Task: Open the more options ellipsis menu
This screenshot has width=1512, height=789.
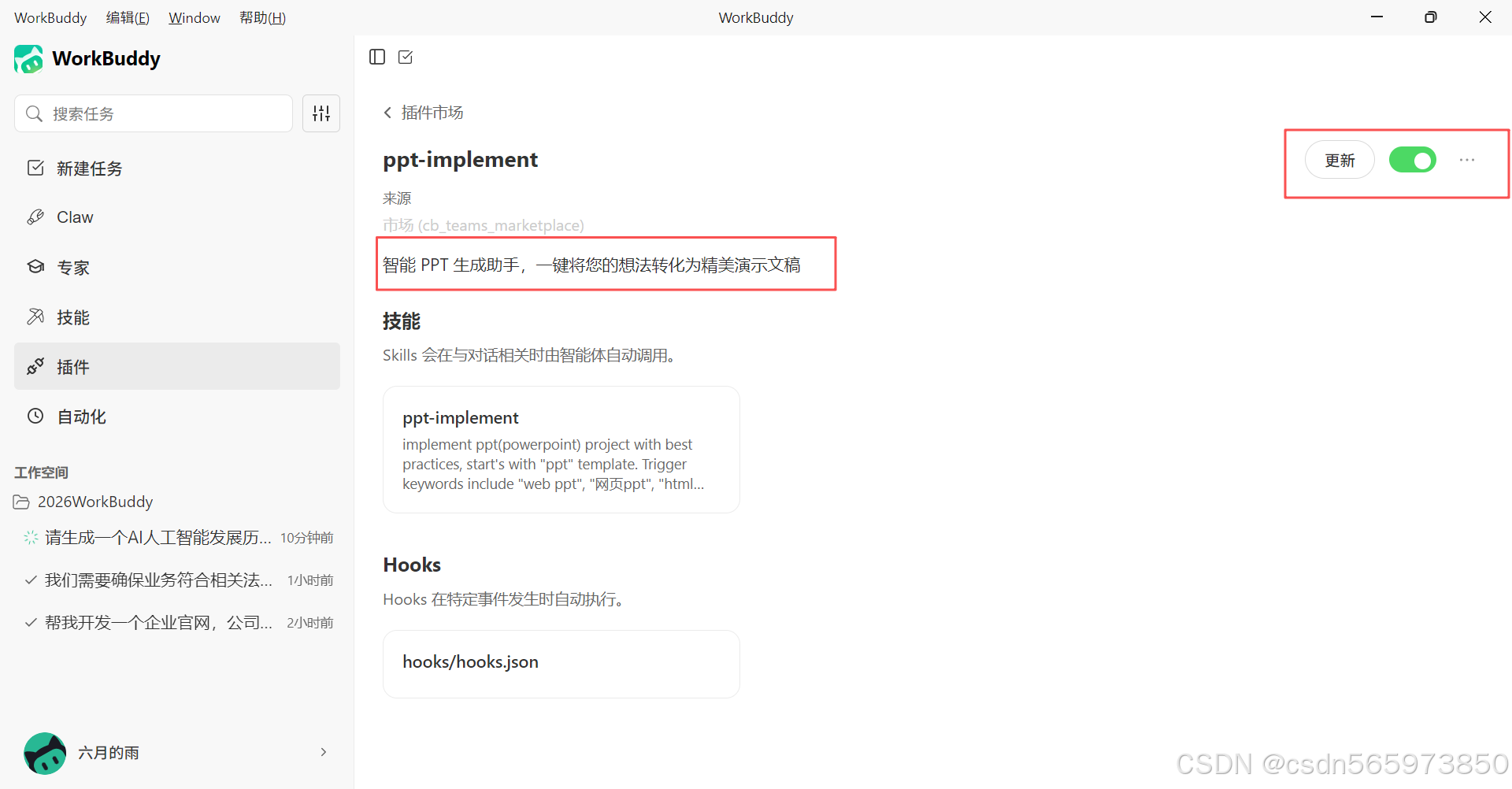Action: coord(1466,160)
